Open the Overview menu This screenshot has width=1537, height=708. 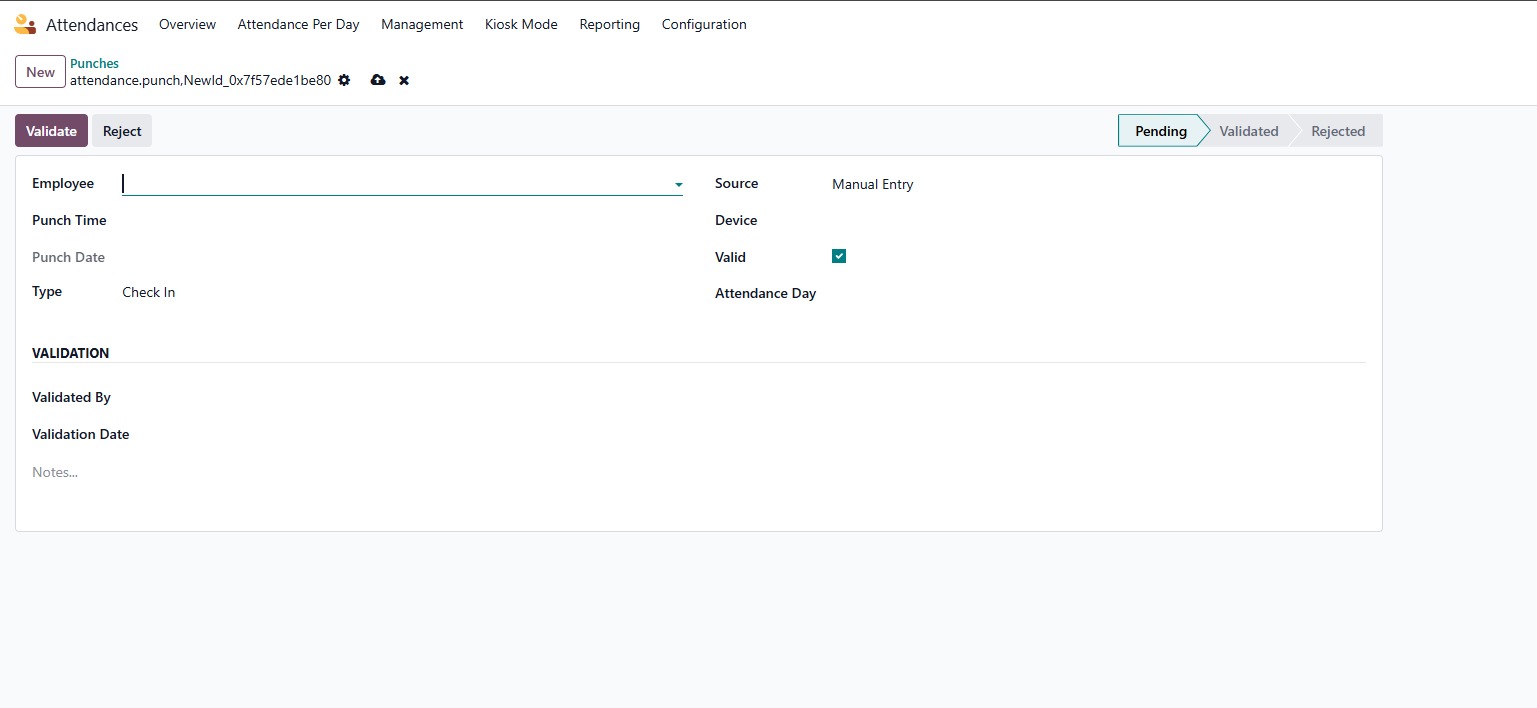click(x=187, y=24)
